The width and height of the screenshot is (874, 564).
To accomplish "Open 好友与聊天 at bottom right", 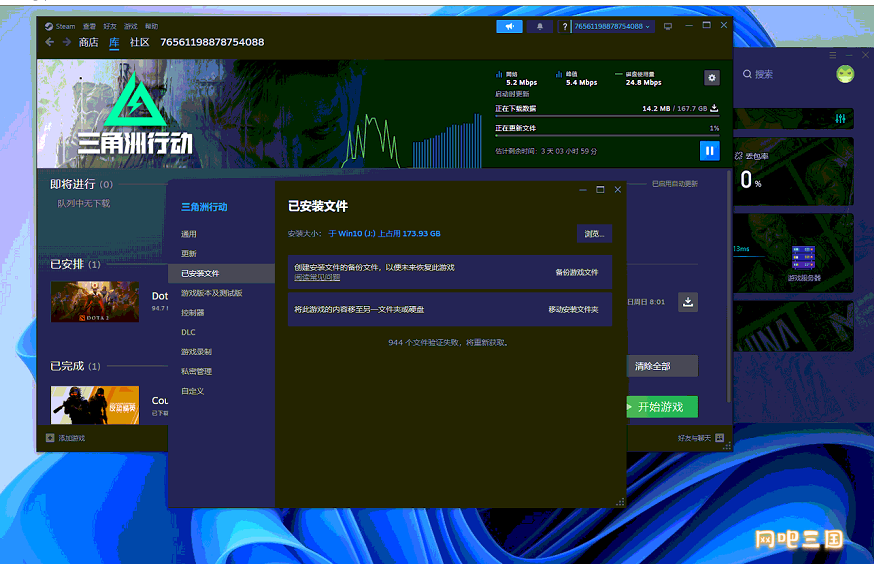I will point(701,438).
